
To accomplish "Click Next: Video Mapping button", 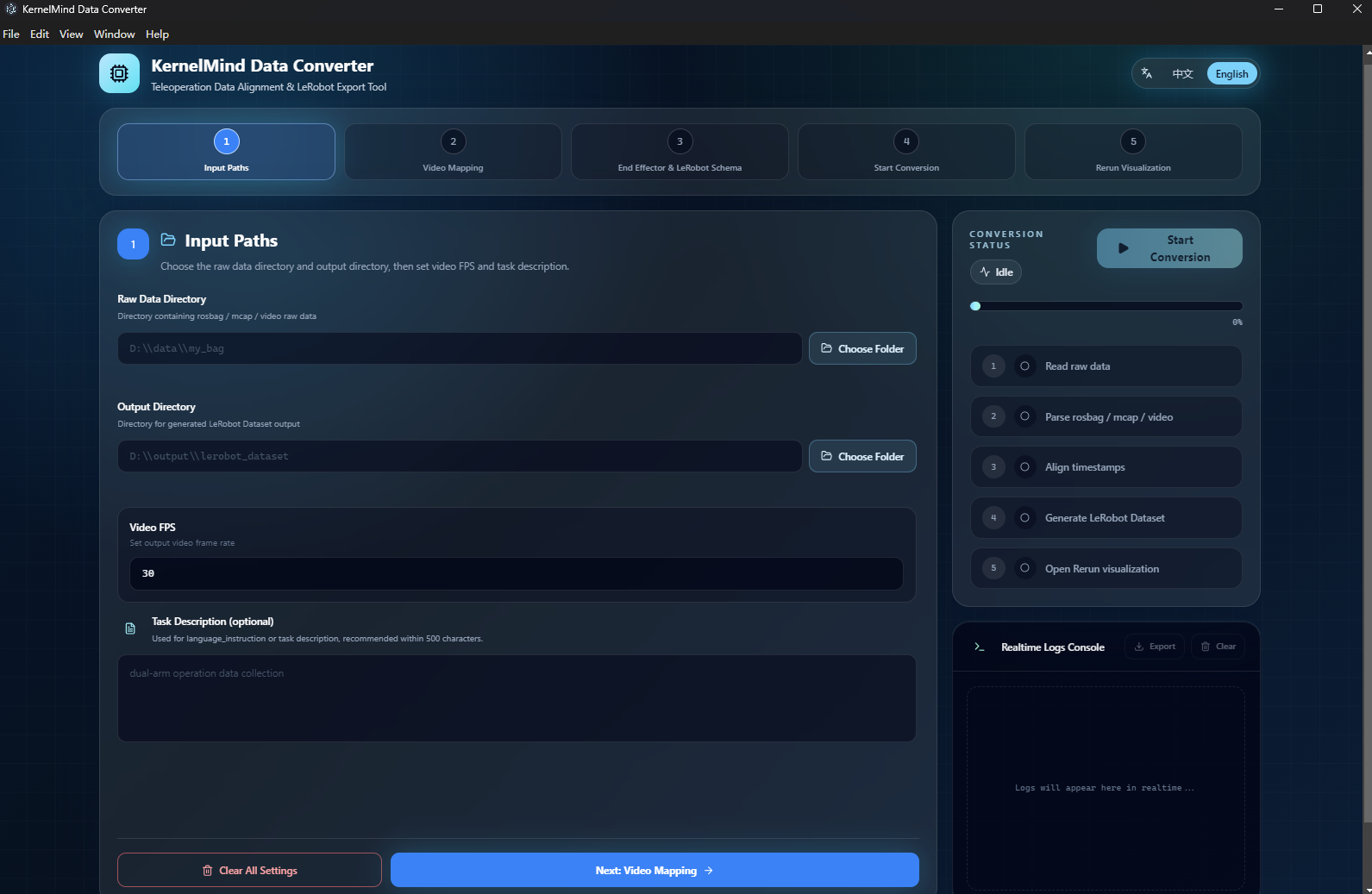I will tap(655, 870).
